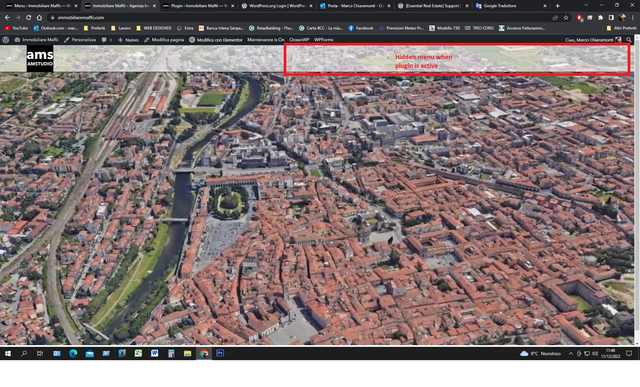Open the weather widget showing 8°C Nuvoloso

540,354
